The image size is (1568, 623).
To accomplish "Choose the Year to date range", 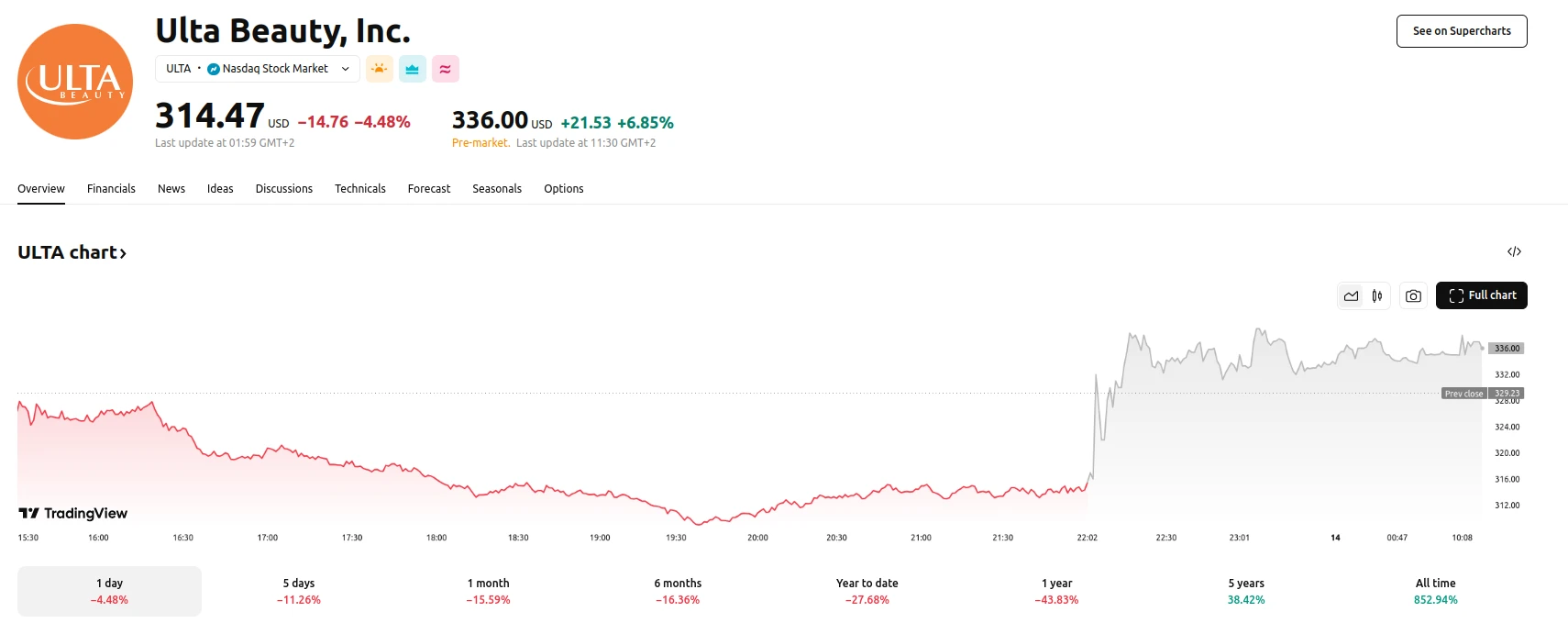I will (867, 591).
